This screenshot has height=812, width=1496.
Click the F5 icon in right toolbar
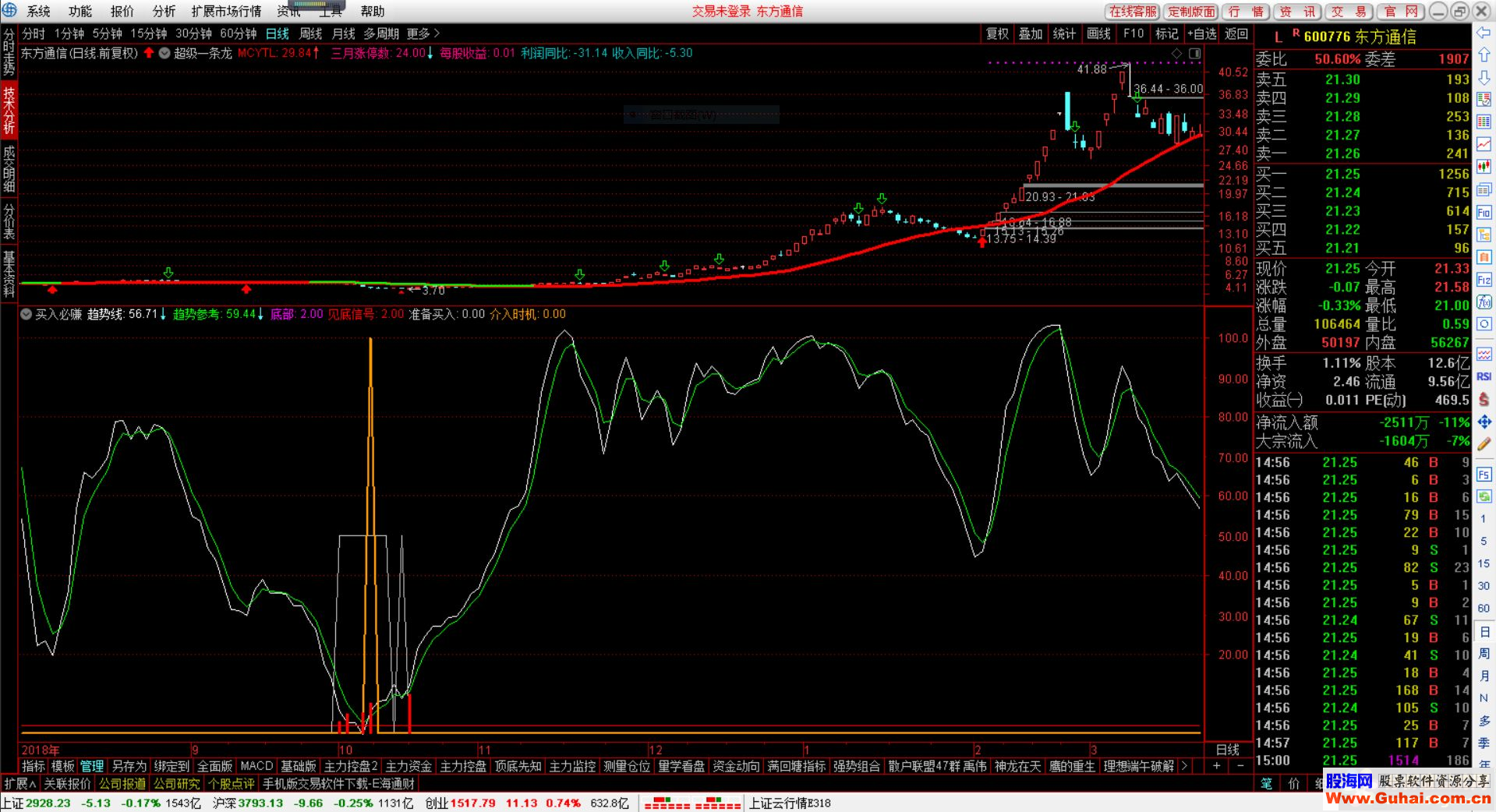(1484, 475)
